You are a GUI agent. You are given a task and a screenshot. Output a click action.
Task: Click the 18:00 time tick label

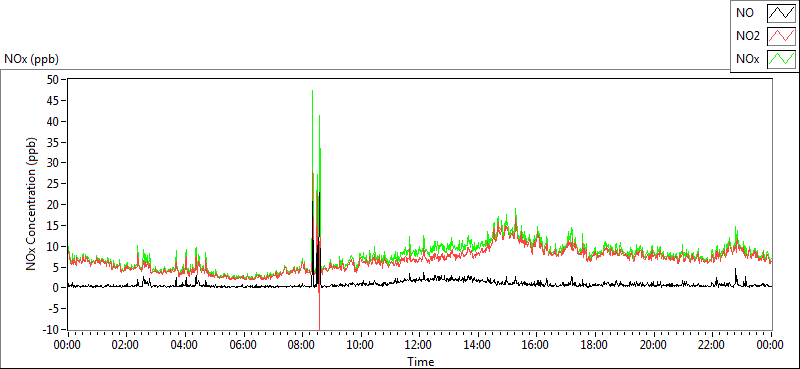594,345
